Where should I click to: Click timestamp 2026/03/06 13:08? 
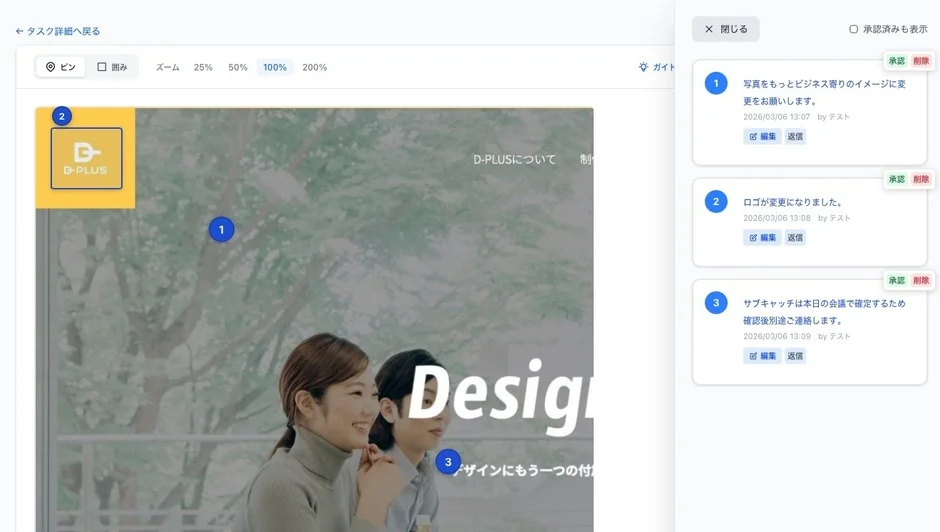point(776,218)
